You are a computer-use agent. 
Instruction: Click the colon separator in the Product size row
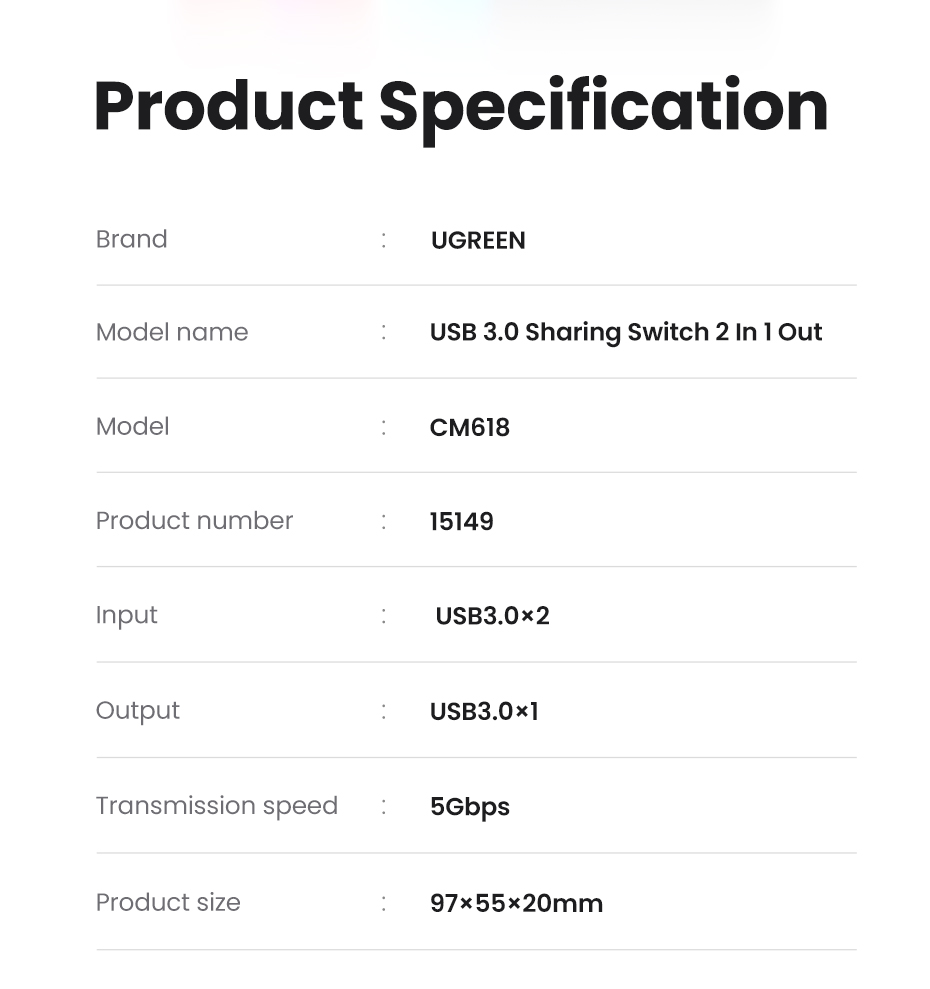[383, 903]
